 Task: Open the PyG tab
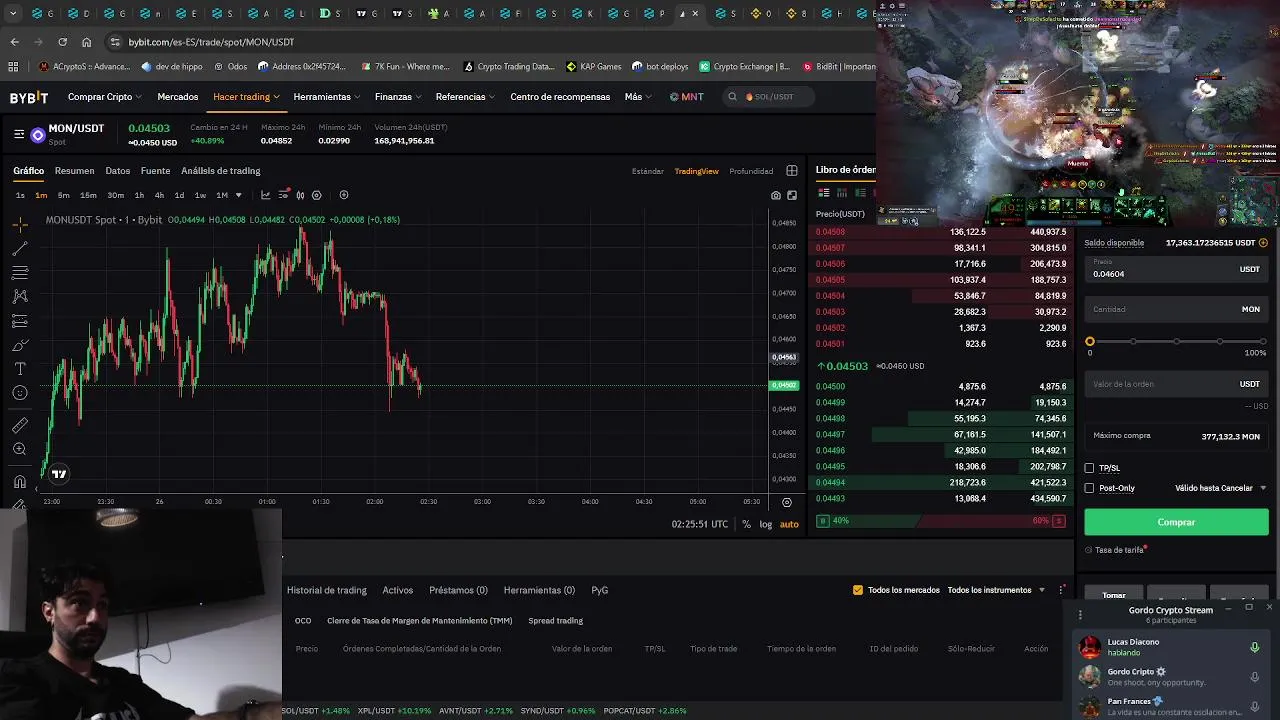pyautogui.click(x=600, y=590)
